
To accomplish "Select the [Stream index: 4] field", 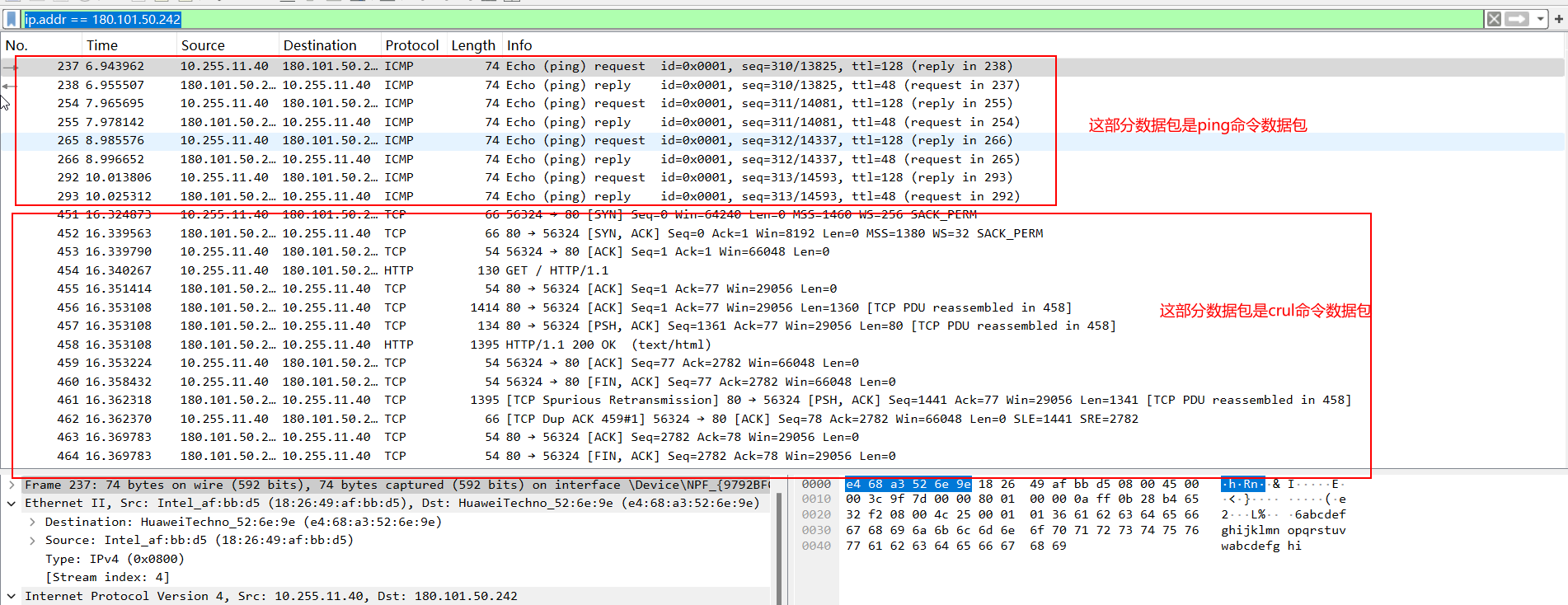I will [x=107, y=577].
